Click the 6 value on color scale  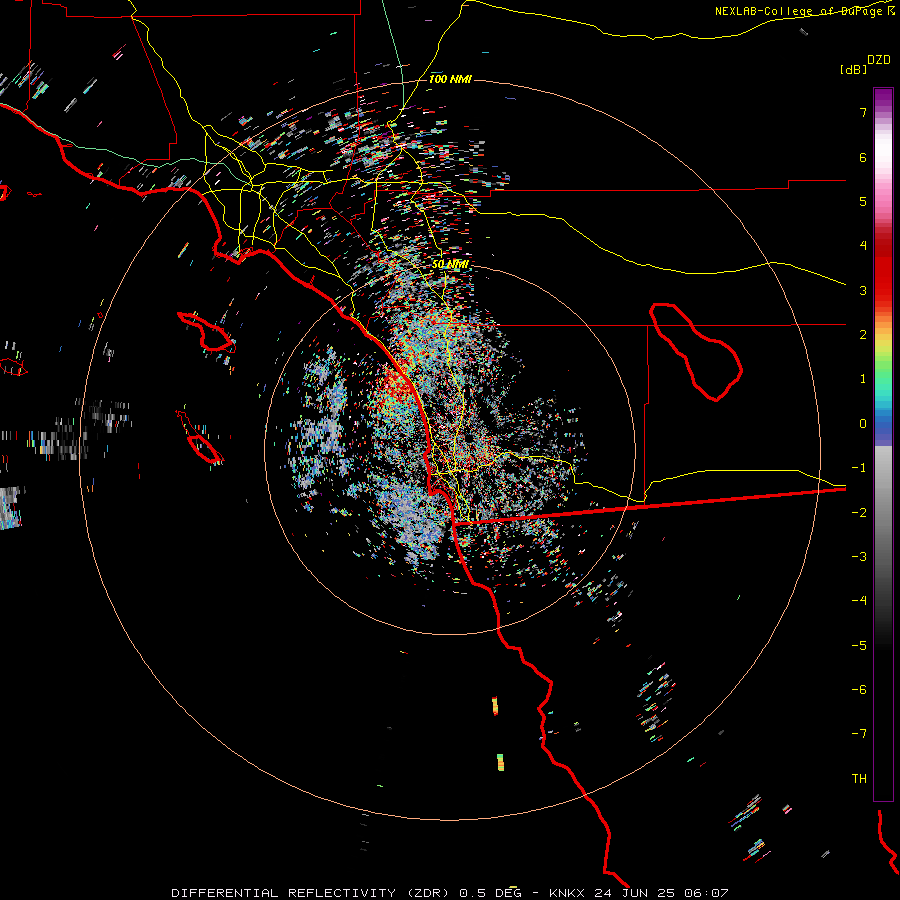tap(863, 157)
